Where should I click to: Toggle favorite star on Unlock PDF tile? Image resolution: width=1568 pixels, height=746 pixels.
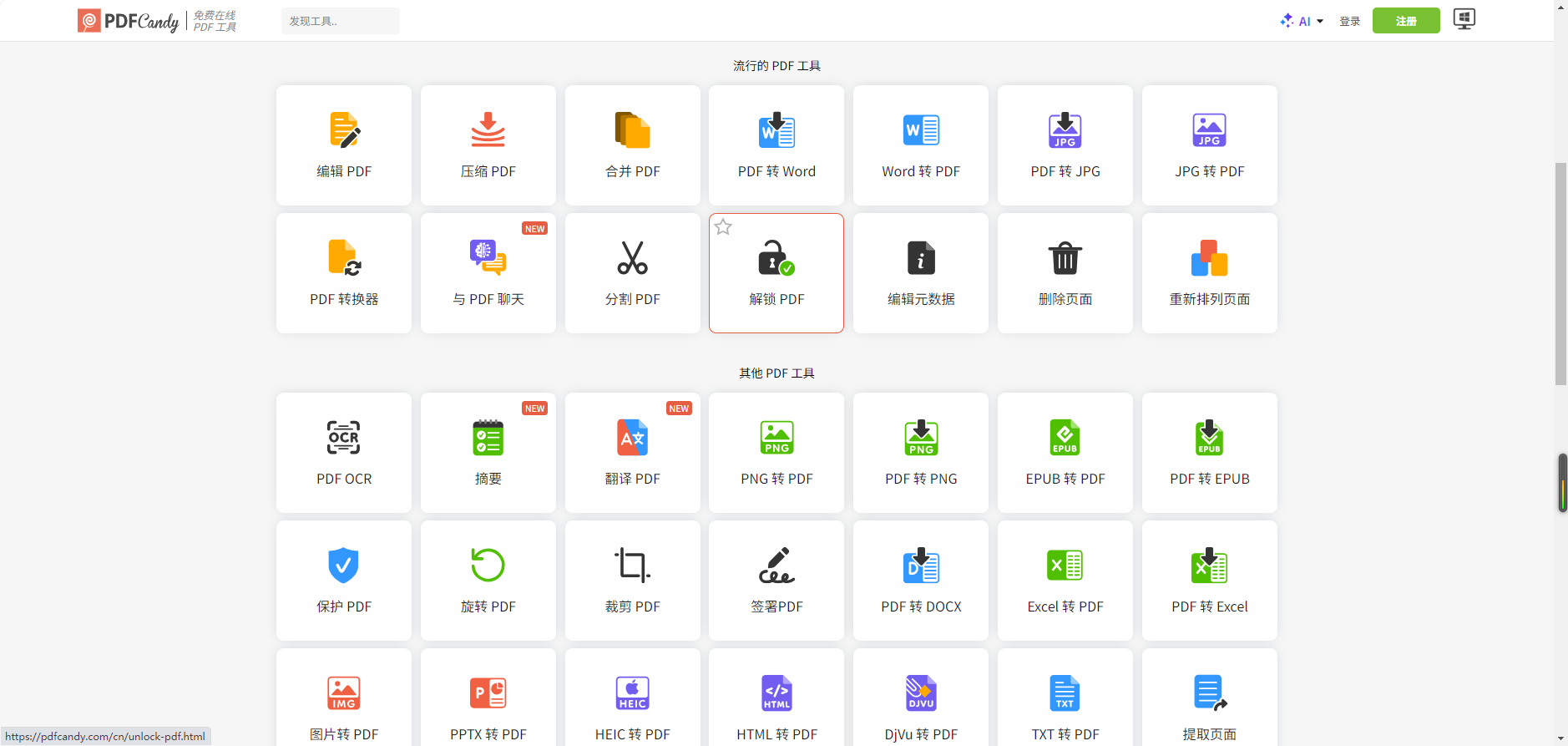tap(723, 227)
